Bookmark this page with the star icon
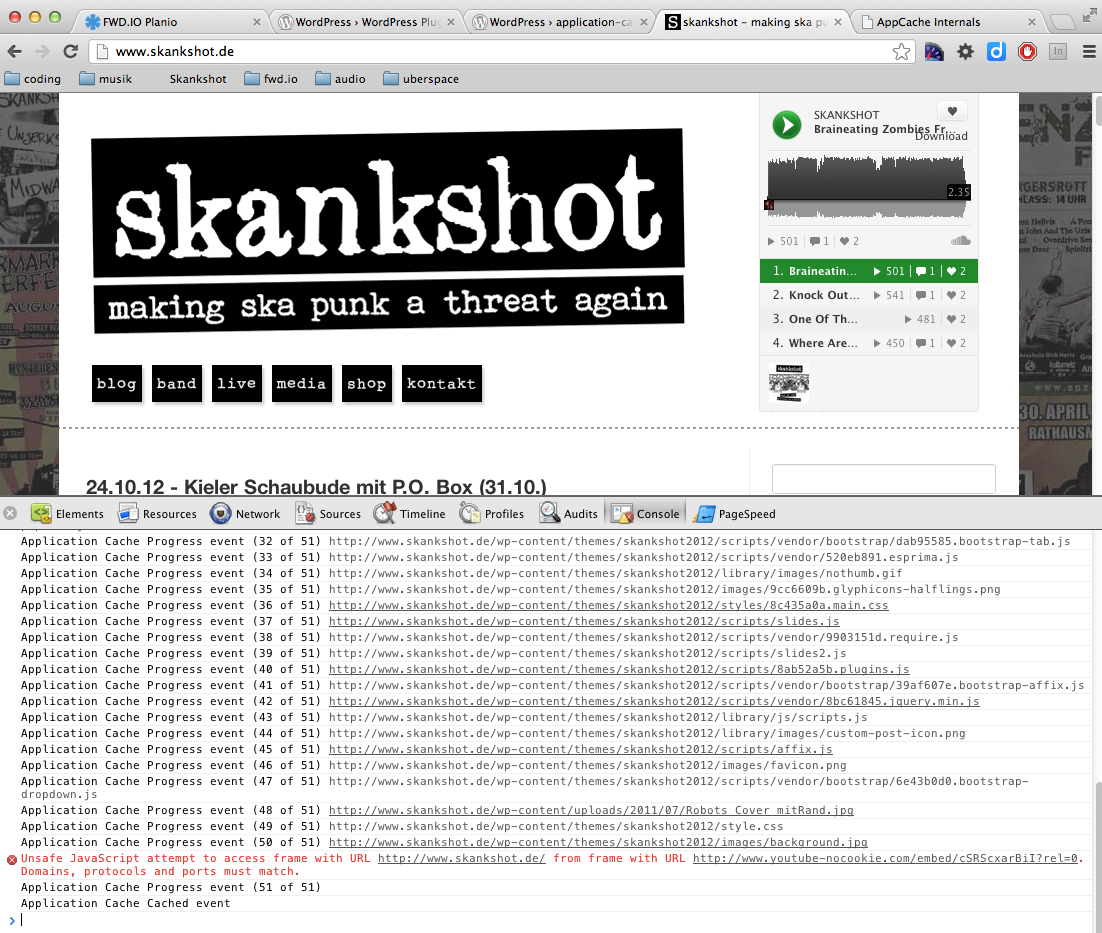The height and width of the screenshot is (933, 1102). coord(901,51)
